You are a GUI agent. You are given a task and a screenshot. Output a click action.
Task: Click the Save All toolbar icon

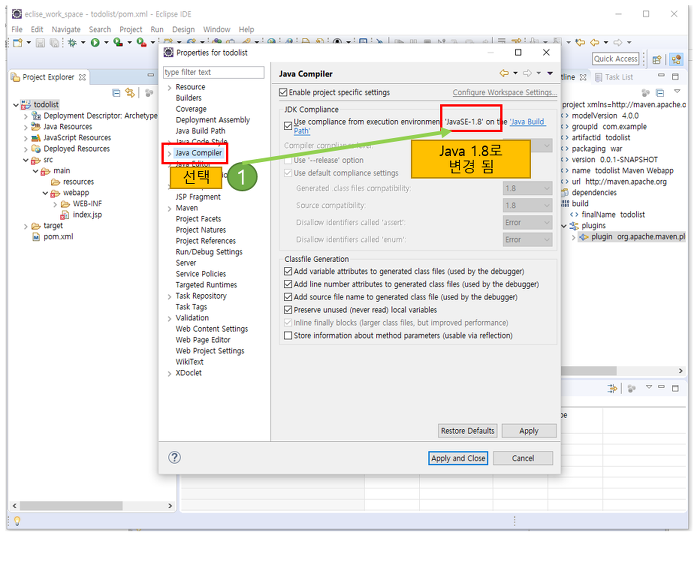click(x=54, y=42)
